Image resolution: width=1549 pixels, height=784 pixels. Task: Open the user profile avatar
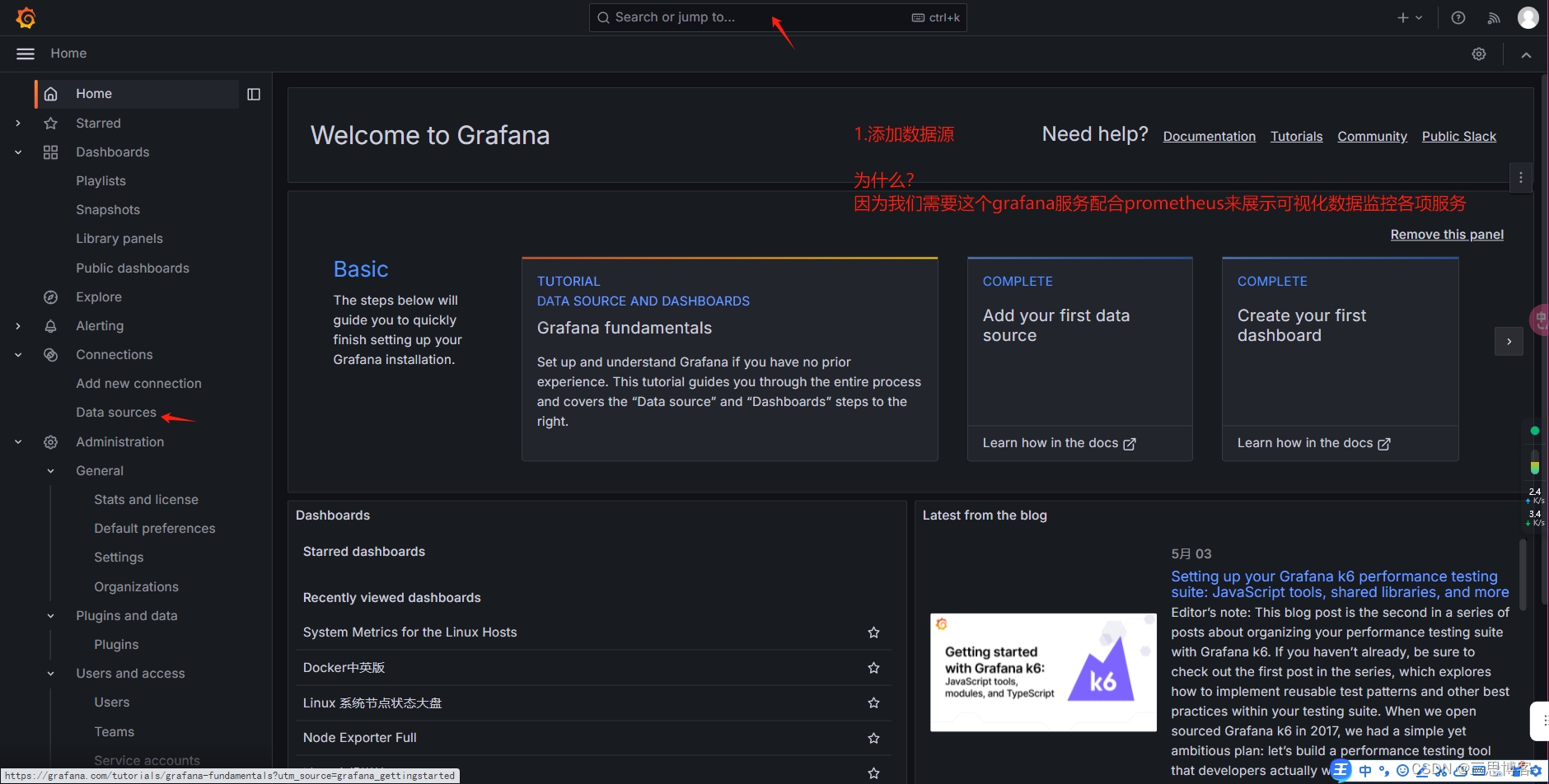pyautogui.click(x=1528, y=17)
